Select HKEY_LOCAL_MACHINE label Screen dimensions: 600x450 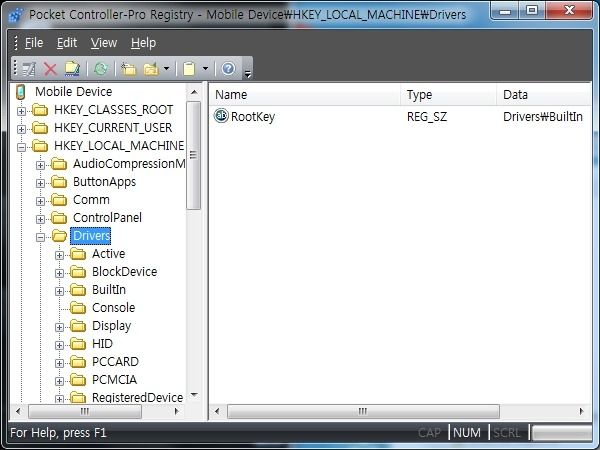click(119, 146)
